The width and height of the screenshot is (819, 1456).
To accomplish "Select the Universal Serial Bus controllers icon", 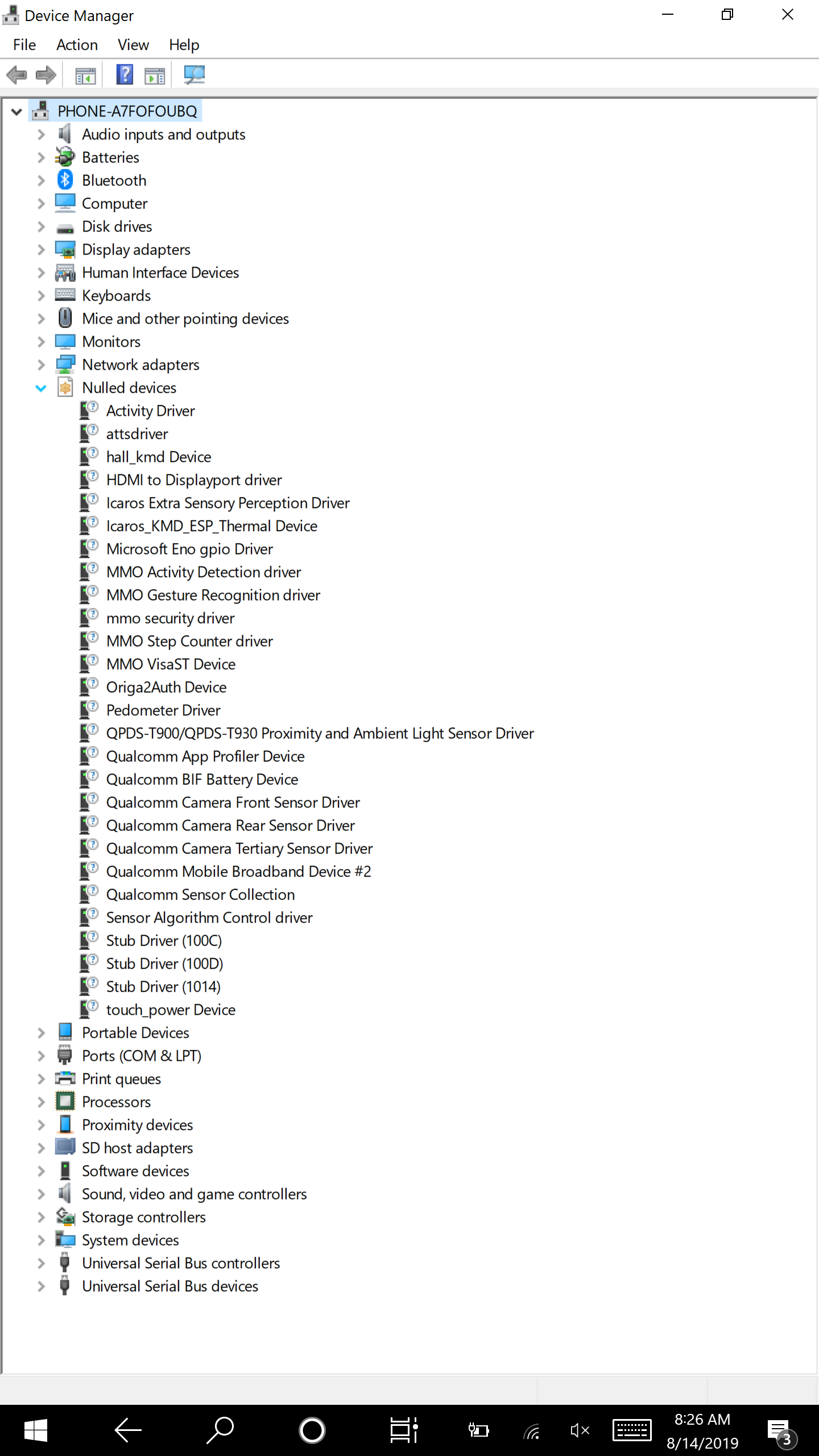I will (x=65, y=1263).
